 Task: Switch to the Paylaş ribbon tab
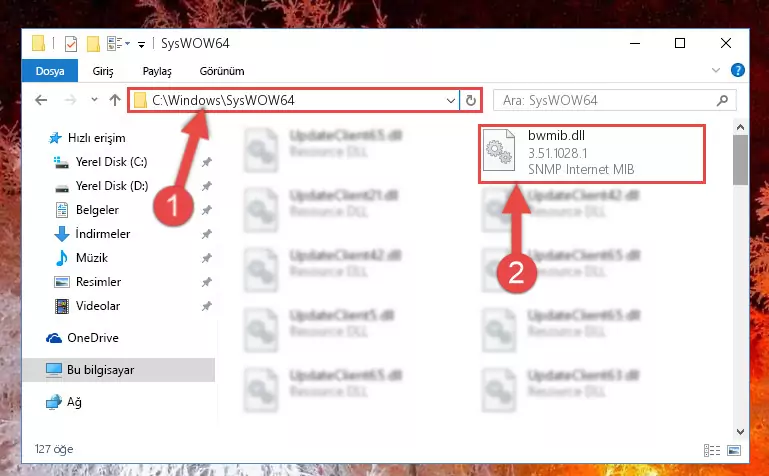157,71
